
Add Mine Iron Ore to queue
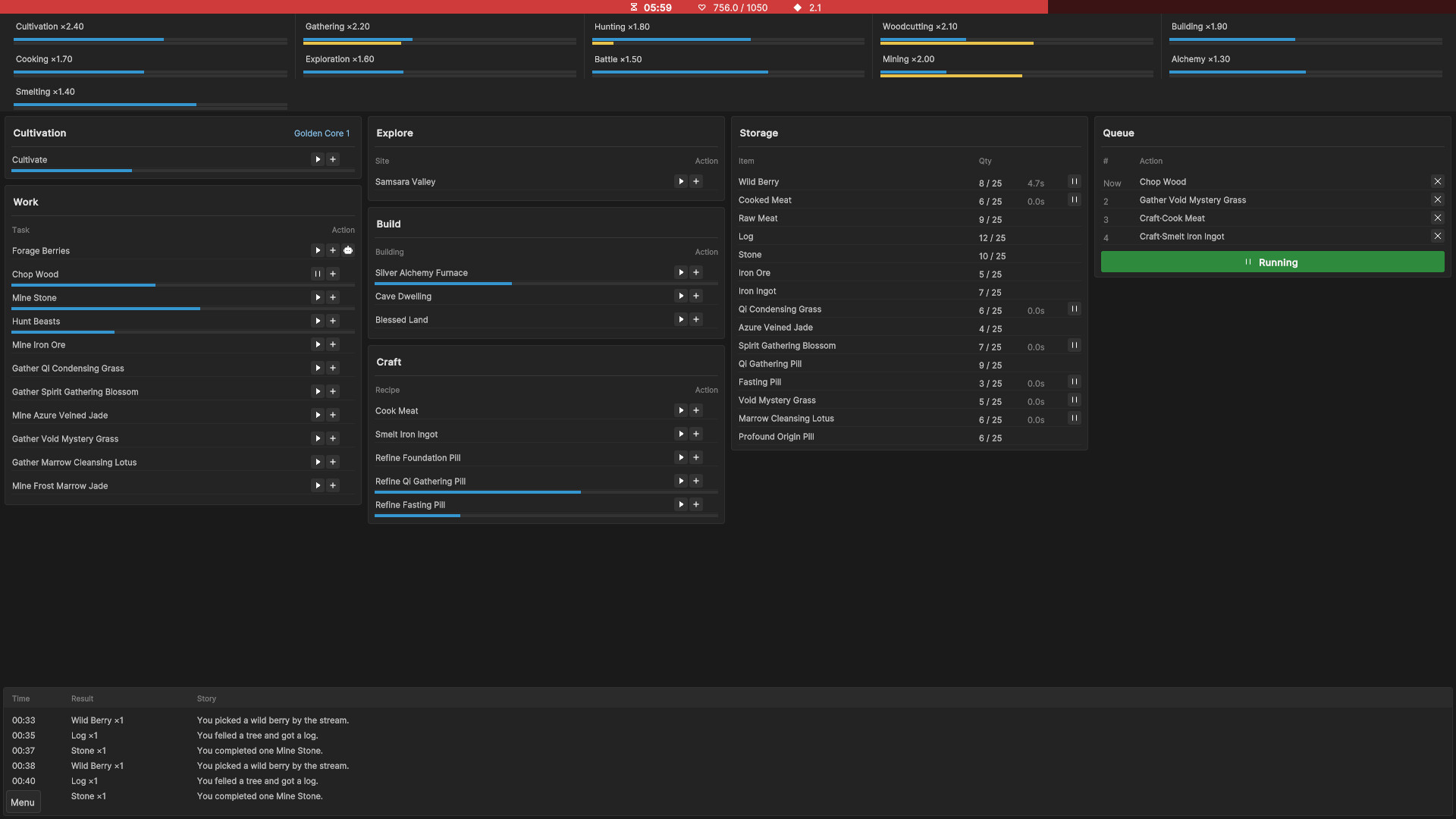[x=333, y=344]
